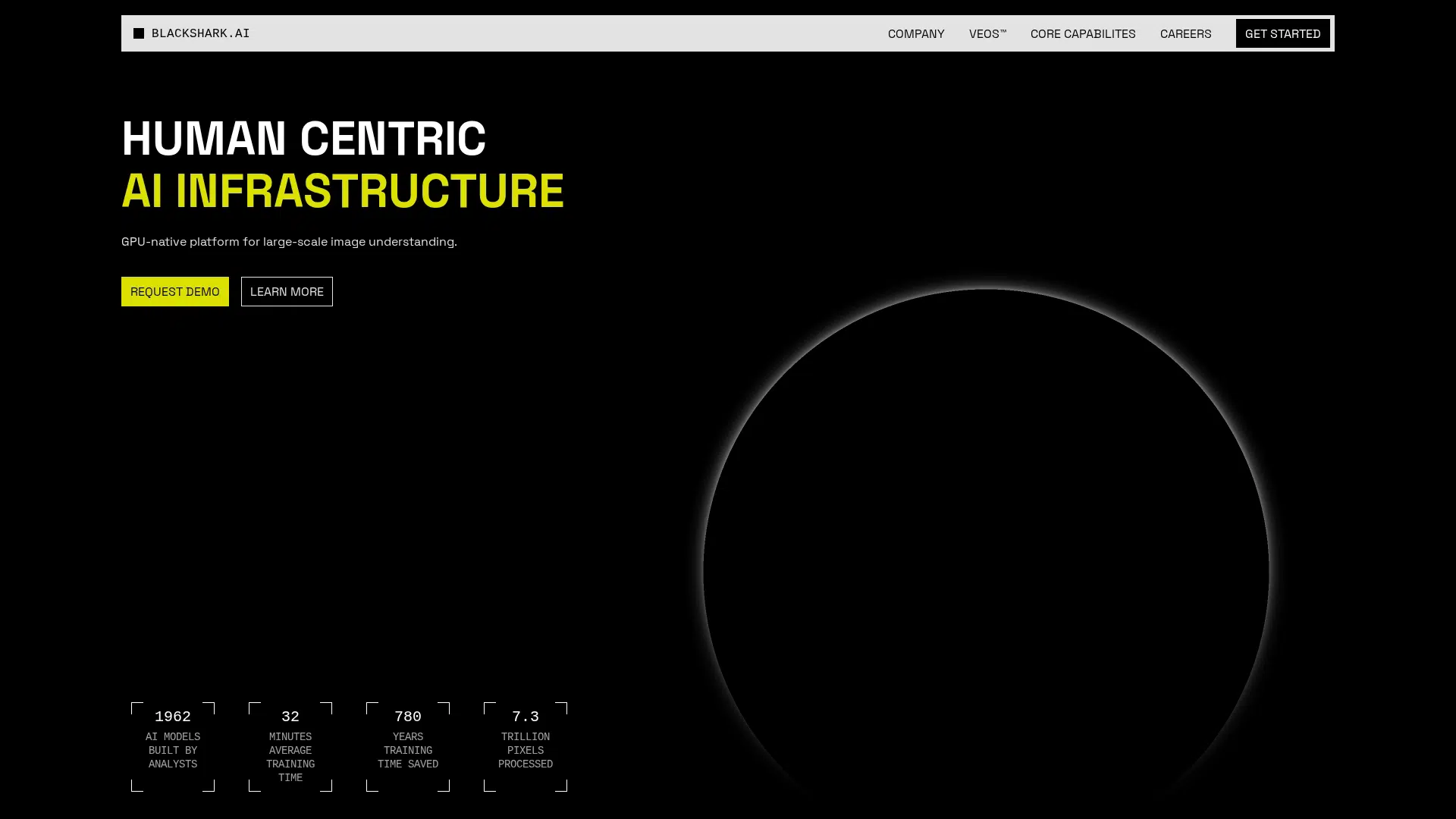The image size is (1456, 819).
Task: Click the yellow Request Demo button
Action: [174, 291]
